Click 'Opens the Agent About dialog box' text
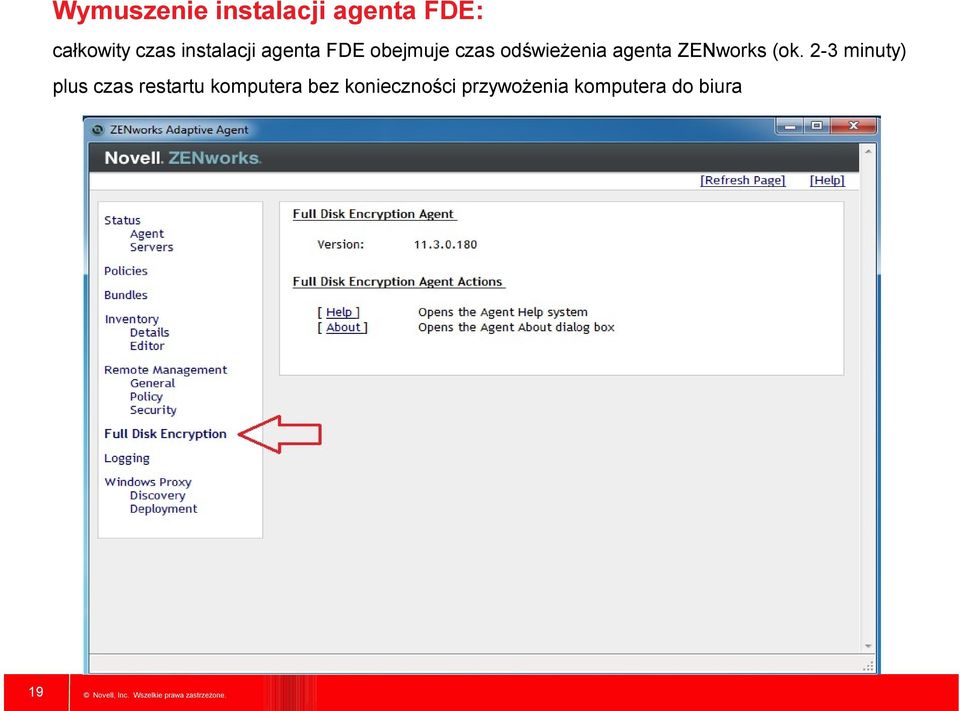The width and height of the screenshot is (960, 711). coord(516,328)
